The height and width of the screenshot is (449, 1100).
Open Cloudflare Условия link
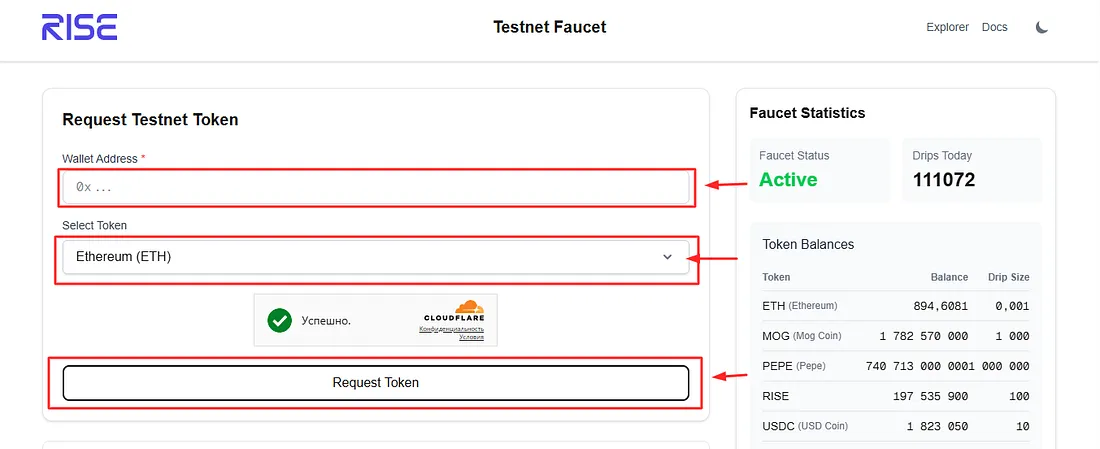(471, 337)
